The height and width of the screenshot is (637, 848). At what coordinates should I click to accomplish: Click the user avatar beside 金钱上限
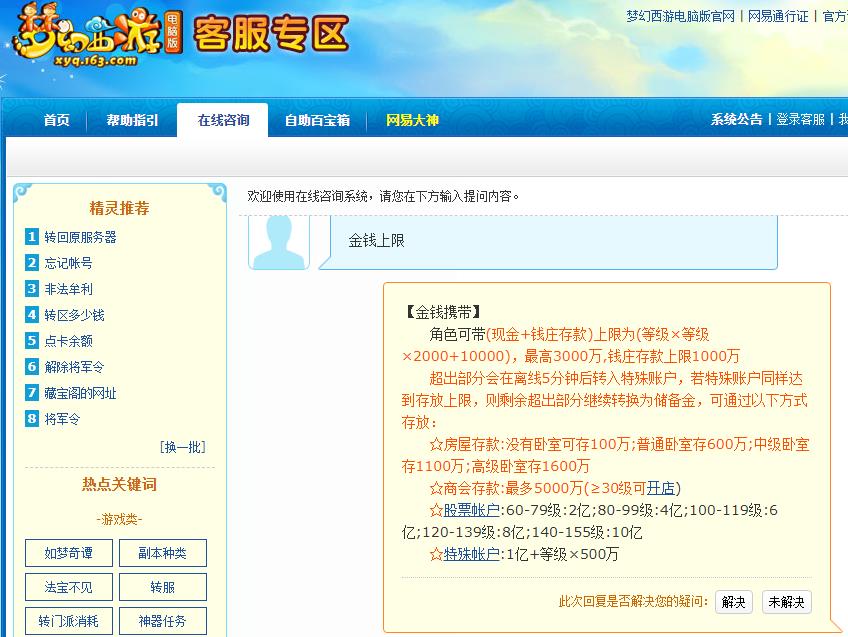click(x=279, y=242)
